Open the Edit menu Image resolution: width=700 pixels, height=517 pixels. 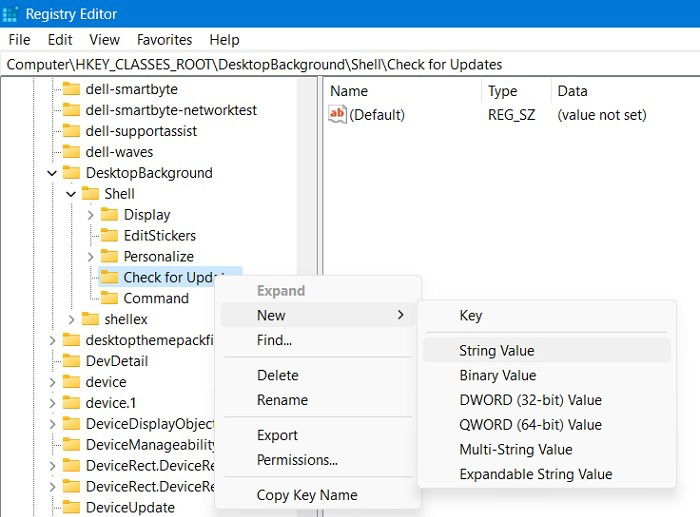pyautogui.click(x=60, y=40)
